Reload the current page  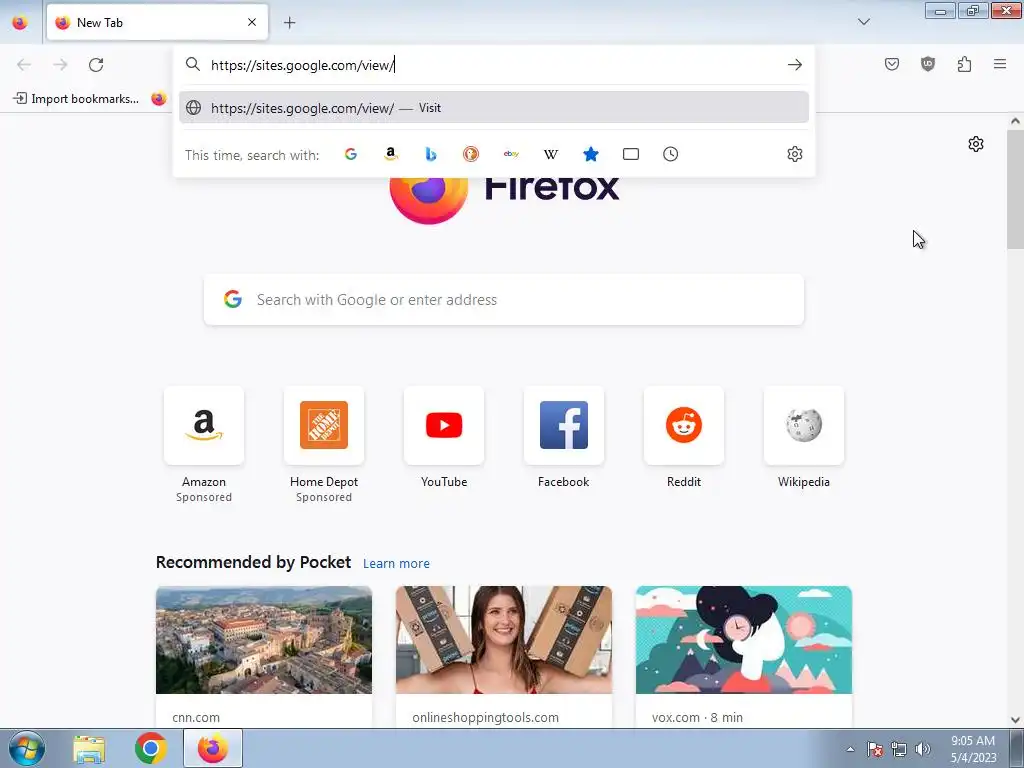(x=96, y=65)
